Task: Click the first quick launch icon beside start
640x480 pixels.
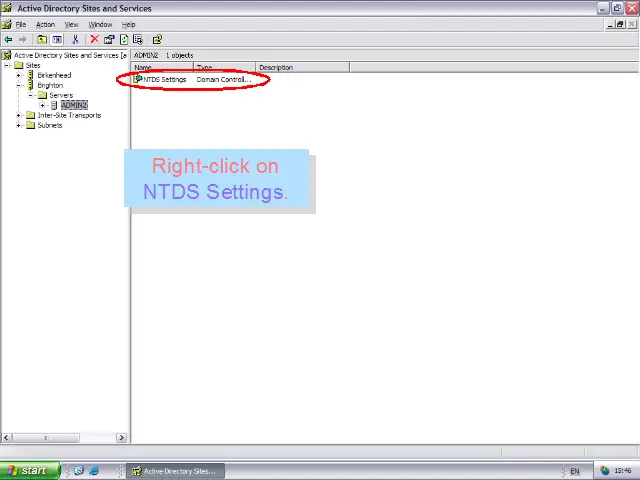Action: [x=79, y=471]
